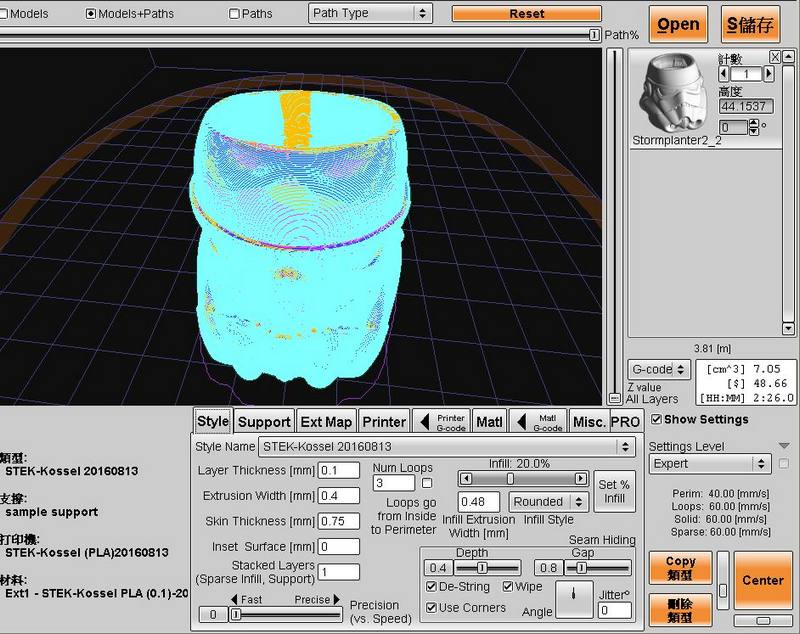The width and height of the screenshot is (800, 634).
Task: Click the S儲存 save button
Action: click(x=750, y=24)
